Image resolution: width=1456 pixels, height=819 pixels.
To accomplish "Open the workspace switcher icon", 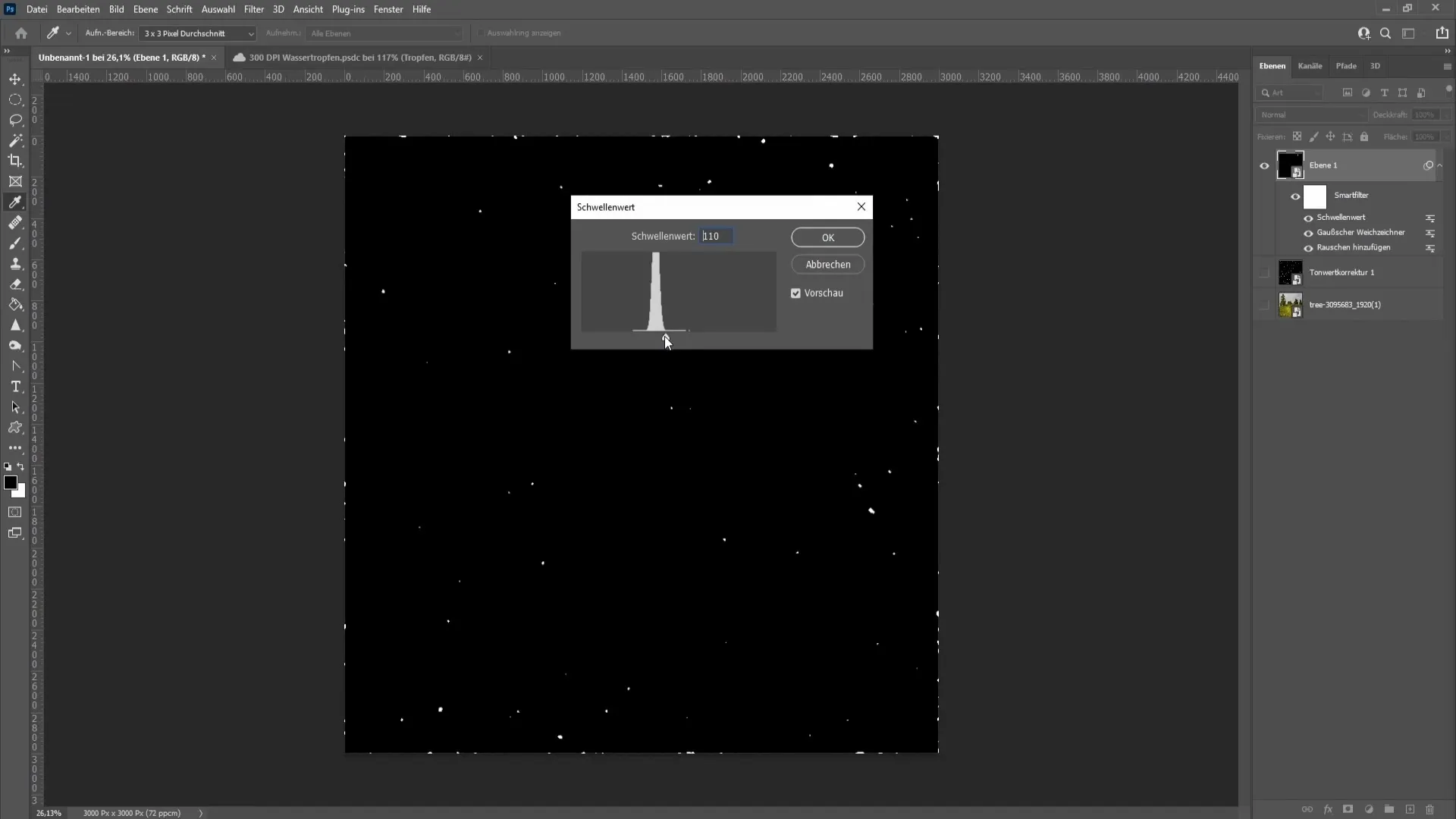I will pos(1408,33).
